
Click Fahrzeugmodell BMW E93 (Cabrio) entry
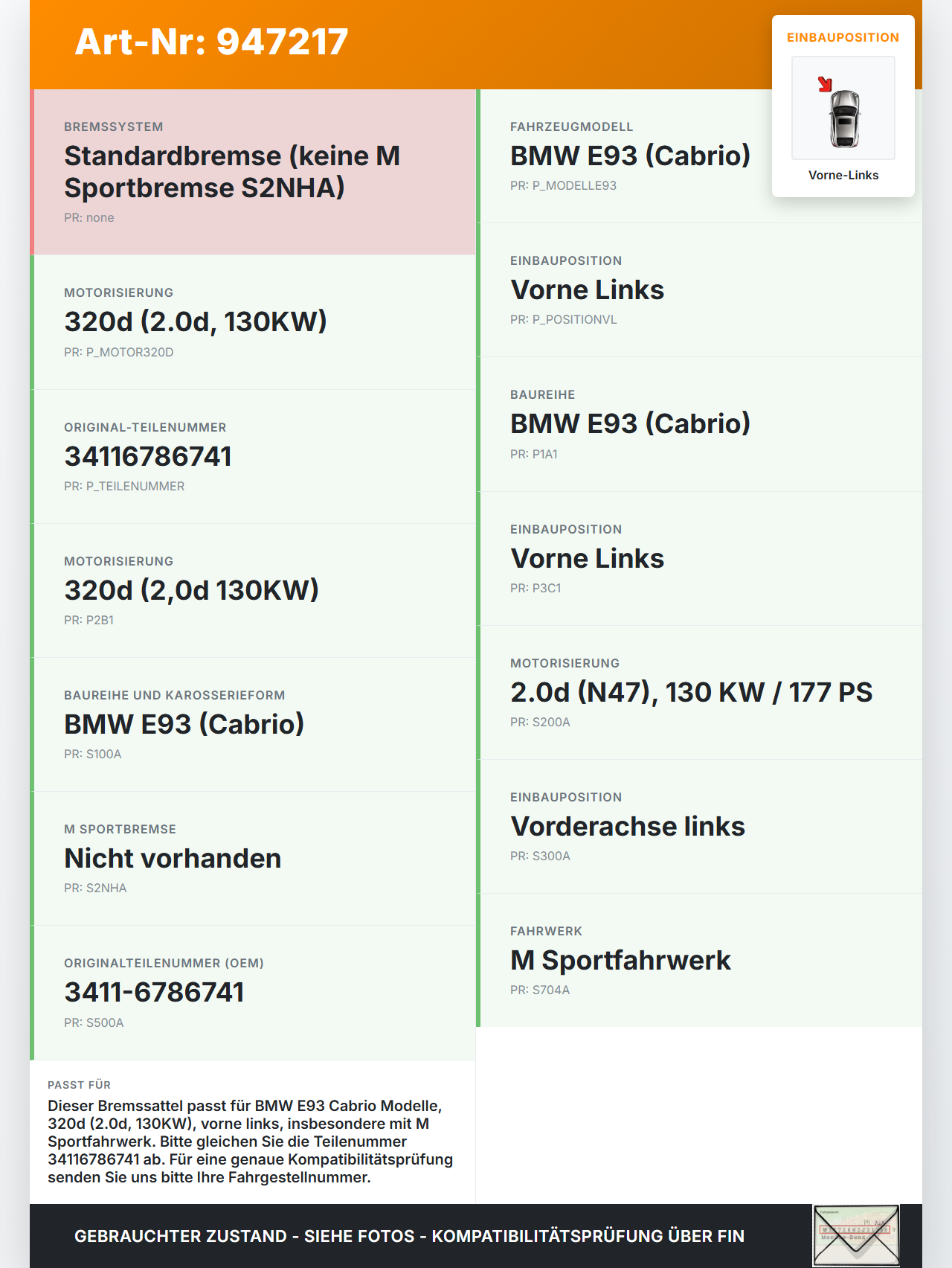[699, 156]
